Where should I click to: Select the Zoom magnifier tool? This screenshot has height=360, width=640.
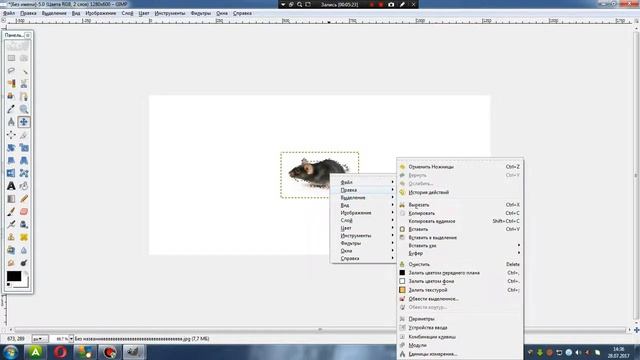tap(24, 109)
